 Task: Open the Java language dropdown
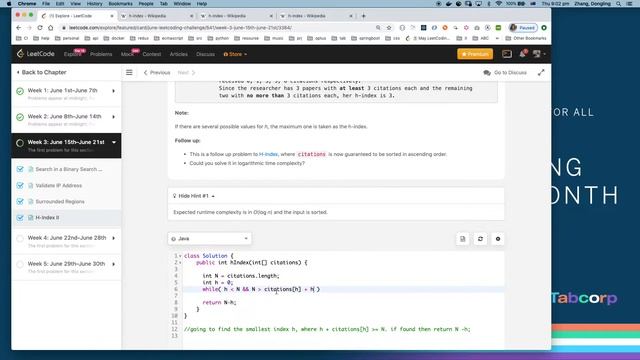pos(210,239)
